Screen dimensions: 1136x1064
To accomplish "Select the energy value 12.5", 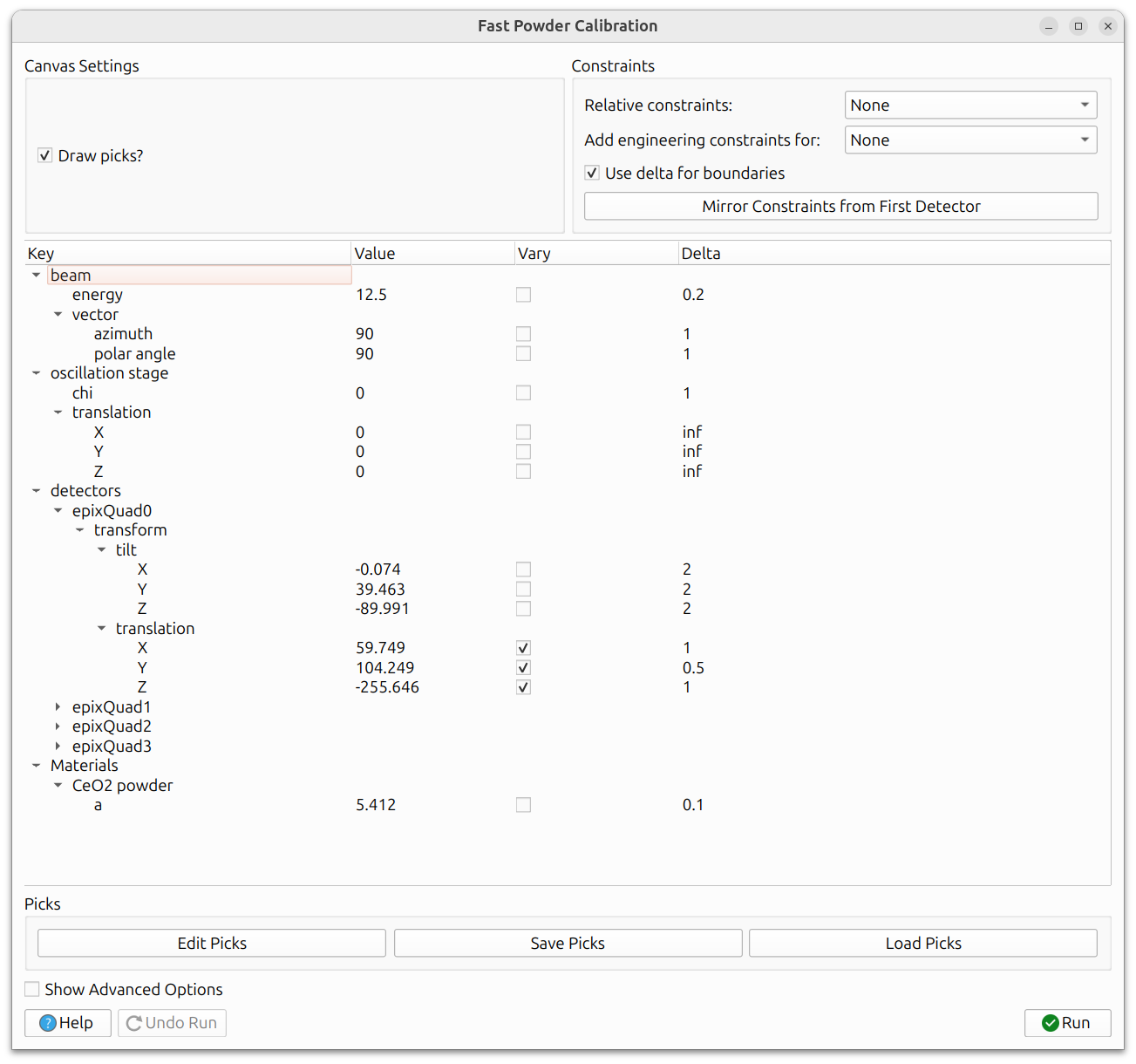I will coord(371,295).
